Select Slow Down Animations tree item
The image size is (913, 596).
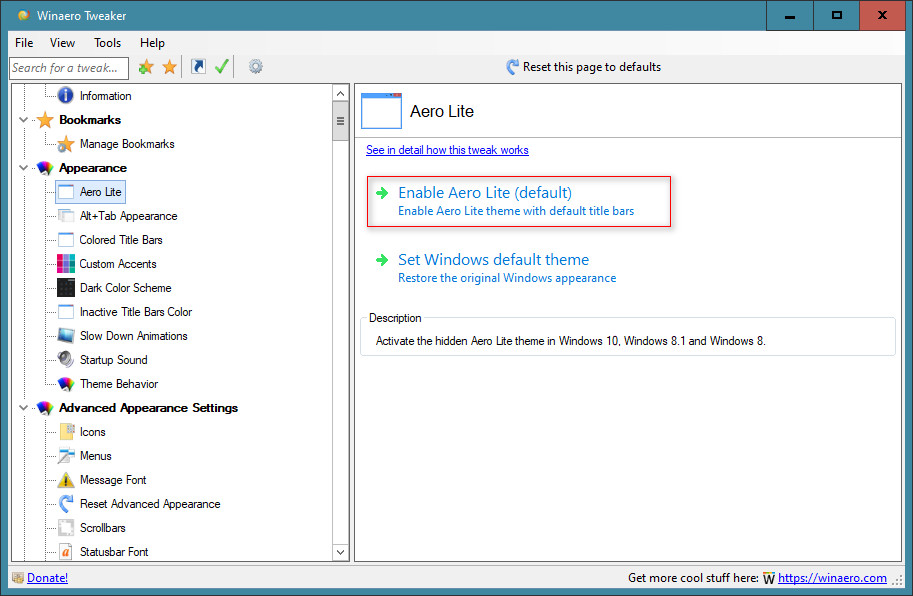coord(133,336)
